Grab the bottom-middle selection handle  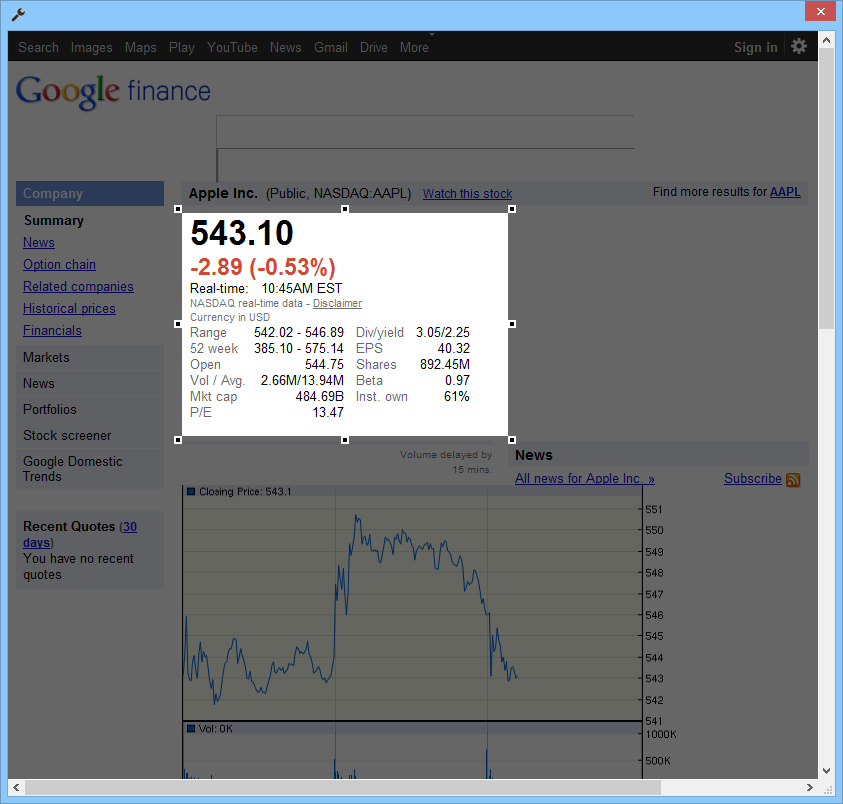[345, 440]
